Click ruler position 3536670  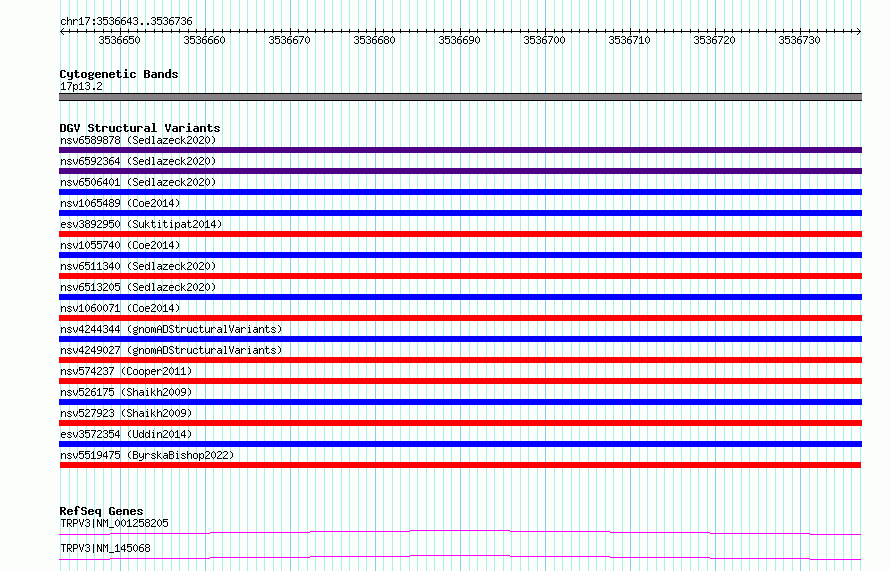click(x=289, y=40)
